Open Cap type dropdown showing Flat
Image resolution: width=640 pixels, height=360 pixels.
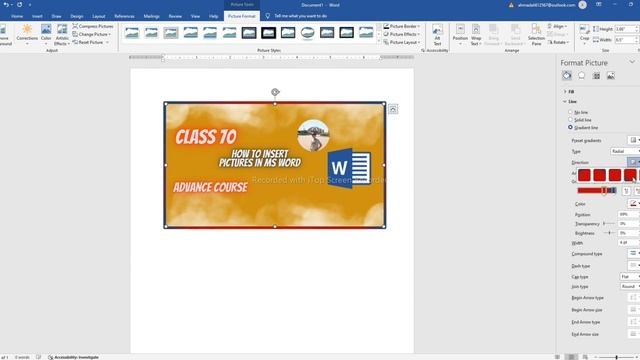click(629, 277)
